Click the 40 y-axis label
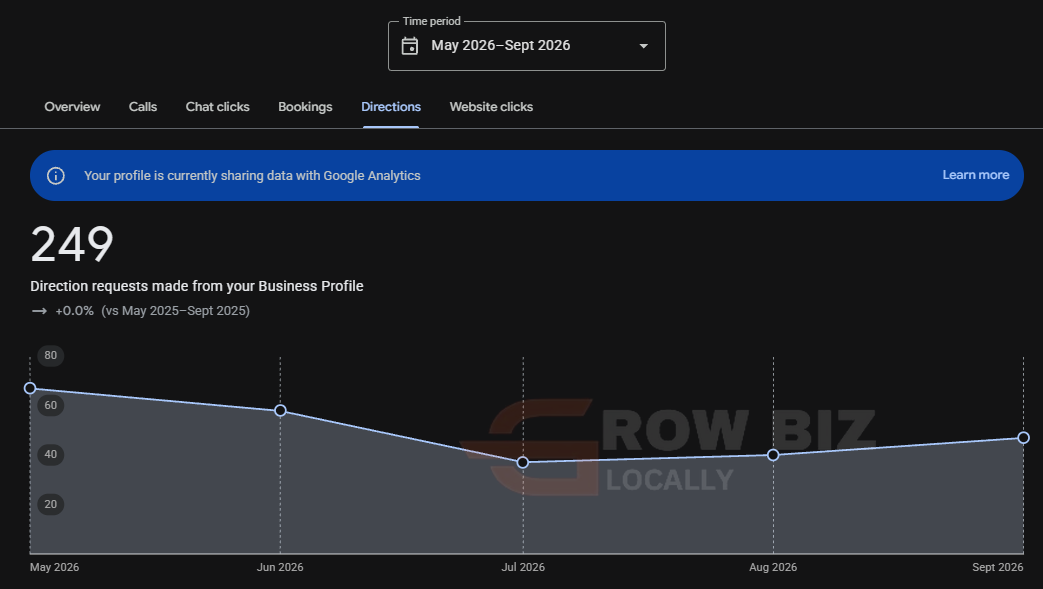Viewport: 1043px width, 589px height. tap(51, 455)
